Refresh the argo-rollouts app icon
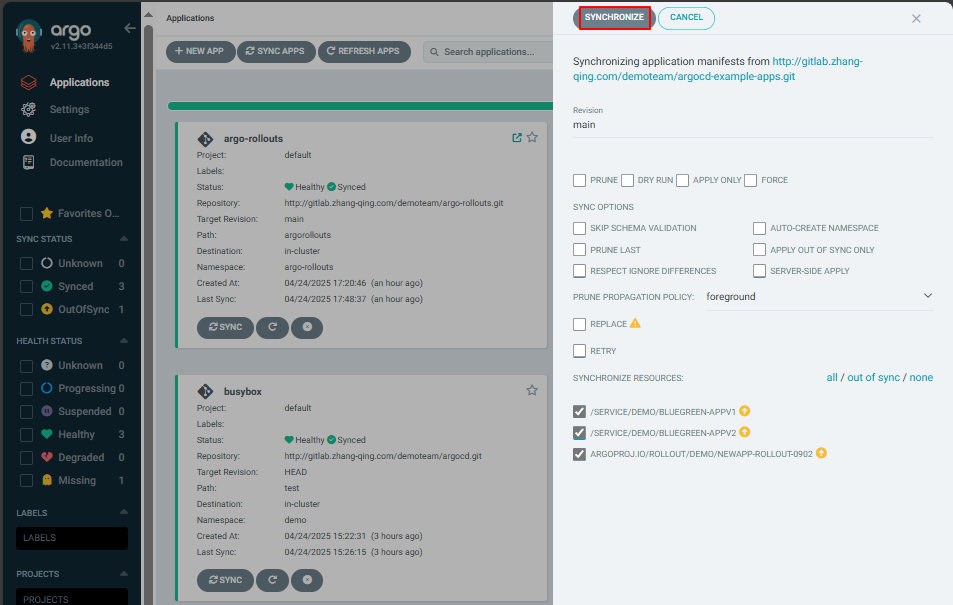This screenshot has height=605, width=953. point(272,327)
